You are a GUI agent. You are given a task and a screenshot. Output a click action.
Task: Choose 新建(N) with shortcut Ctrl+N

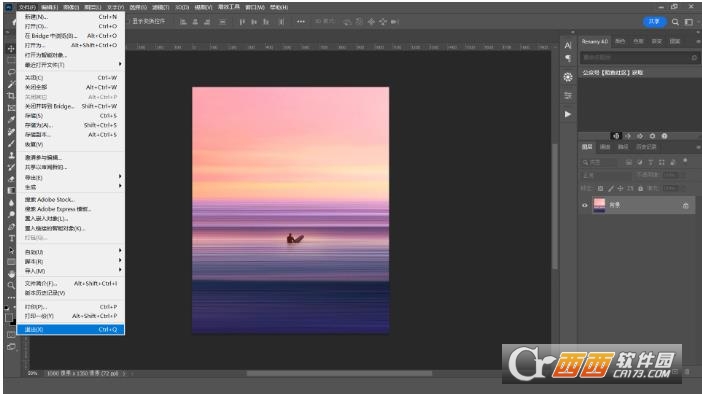click(71, 17)
